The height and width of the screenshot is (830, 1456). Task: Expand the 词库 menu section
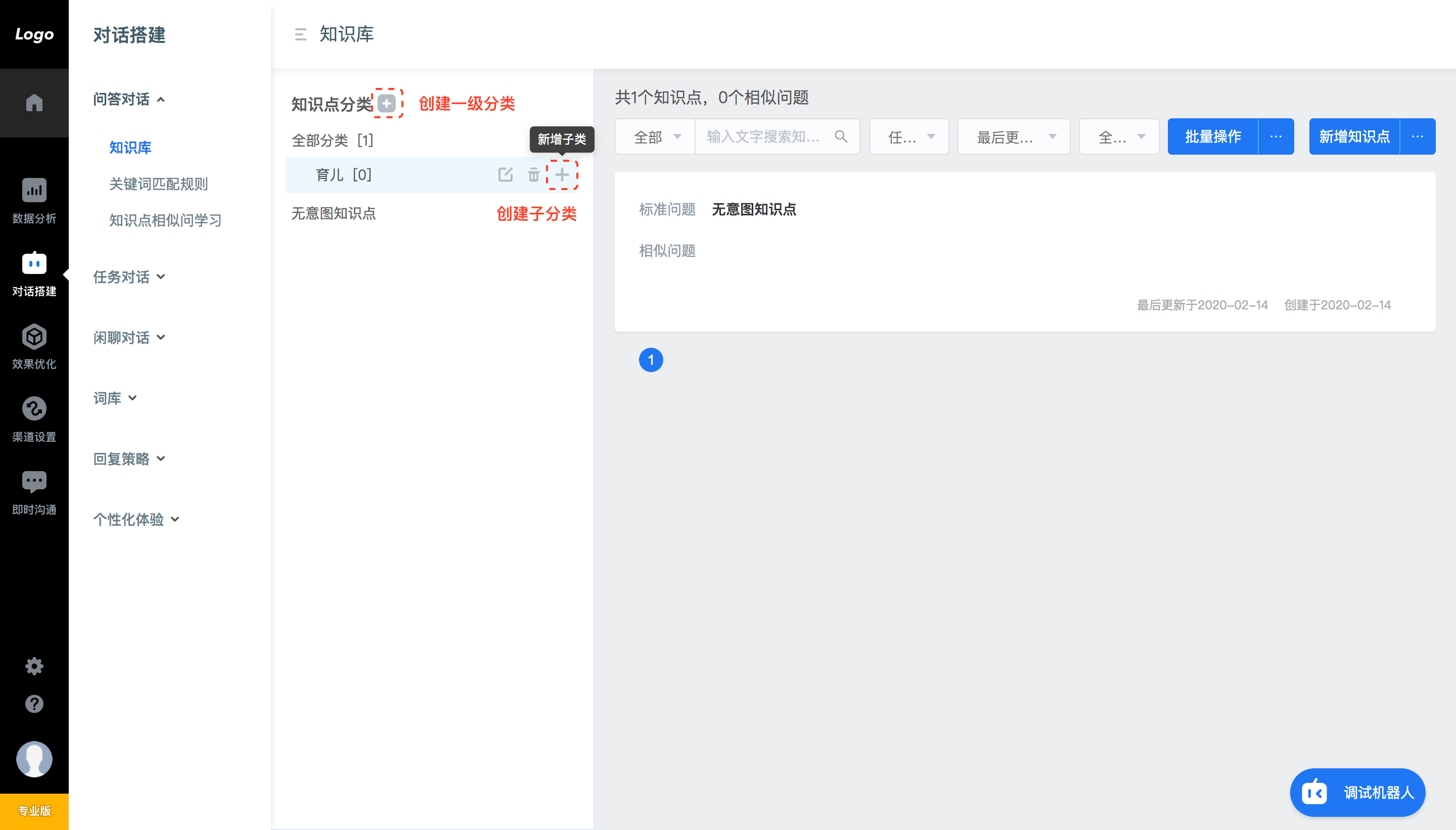(115, 398)
